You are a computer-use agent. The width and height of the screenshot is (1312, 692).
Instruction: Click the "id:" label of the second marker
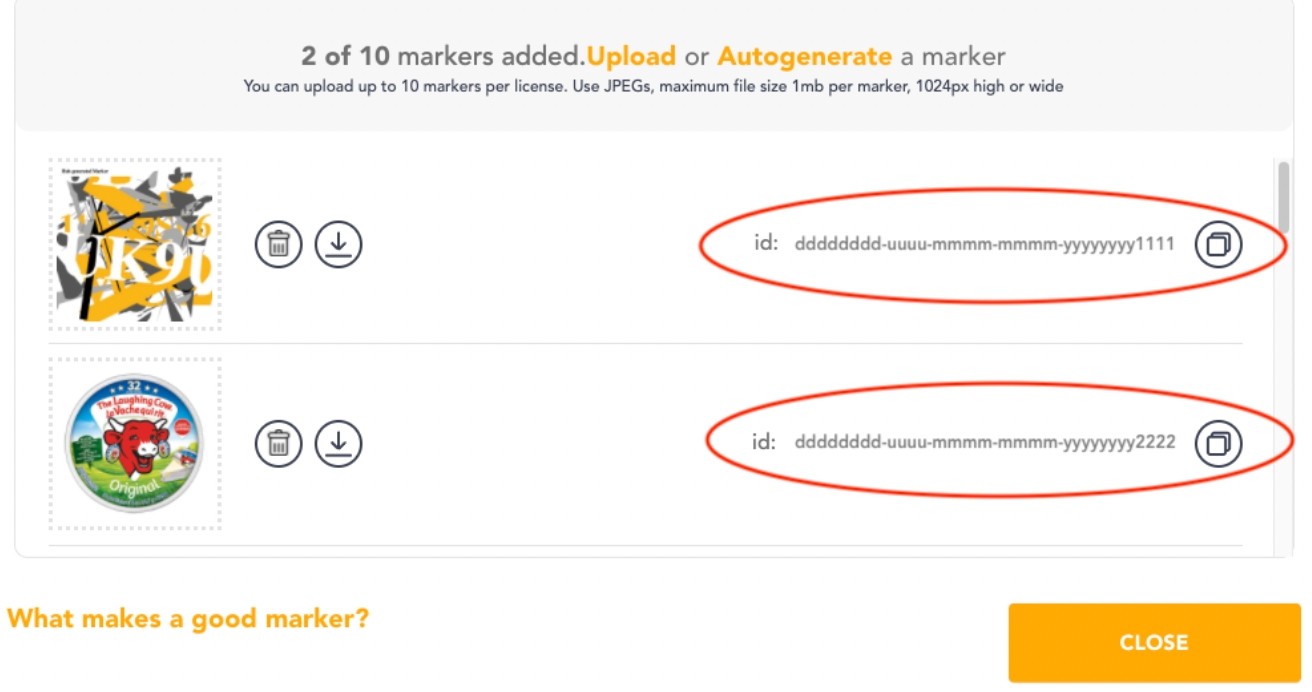tap(764, 442)
